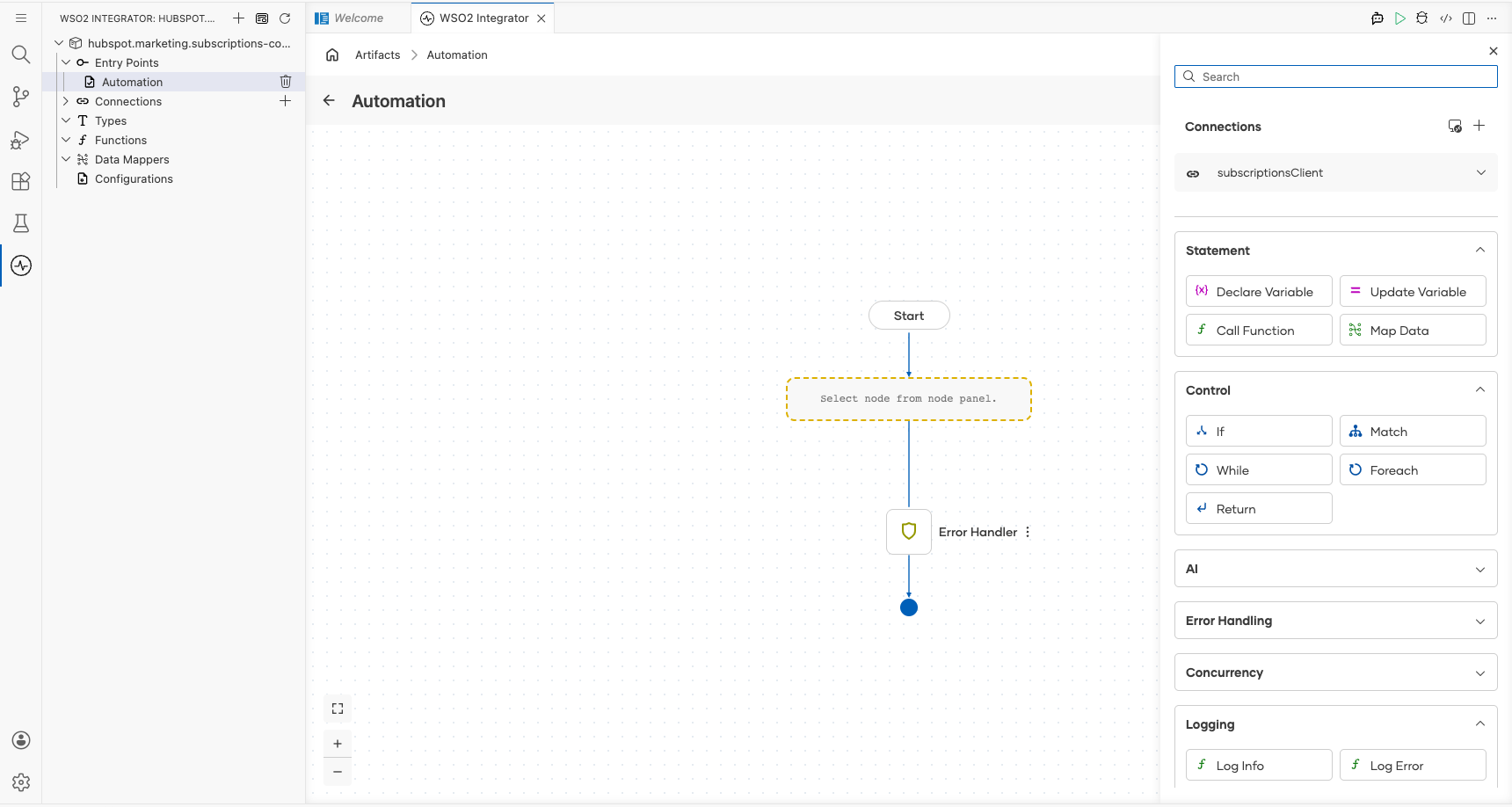Start debugging with the bug icon
1512x807 pixels.
click(x=1422, y=18)
